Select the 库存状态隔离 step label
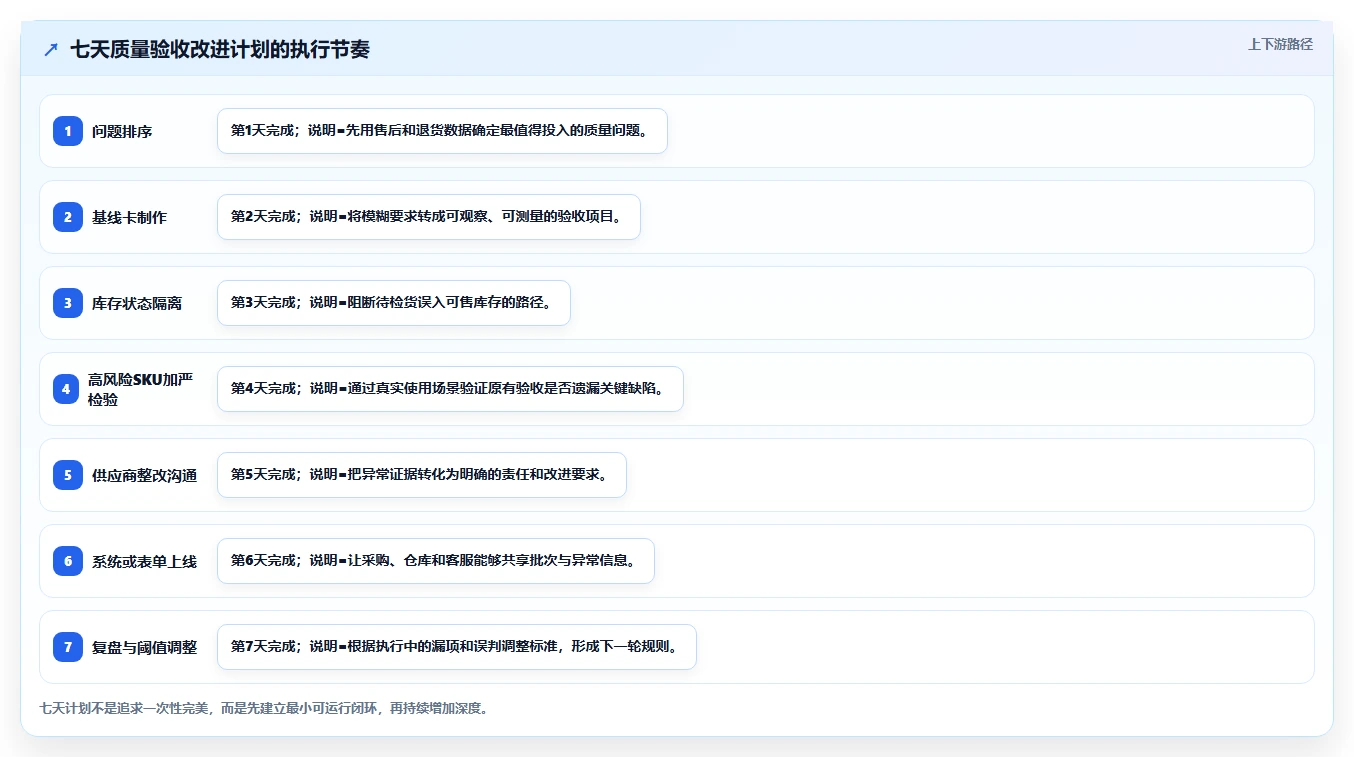Screen dimensions: 1354x757 [x=137, y=303]
